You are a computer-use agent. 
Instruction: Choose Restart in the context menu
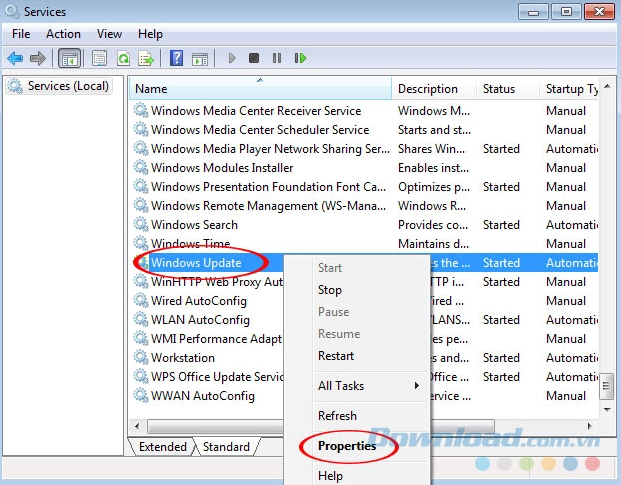tap(336, 356)
